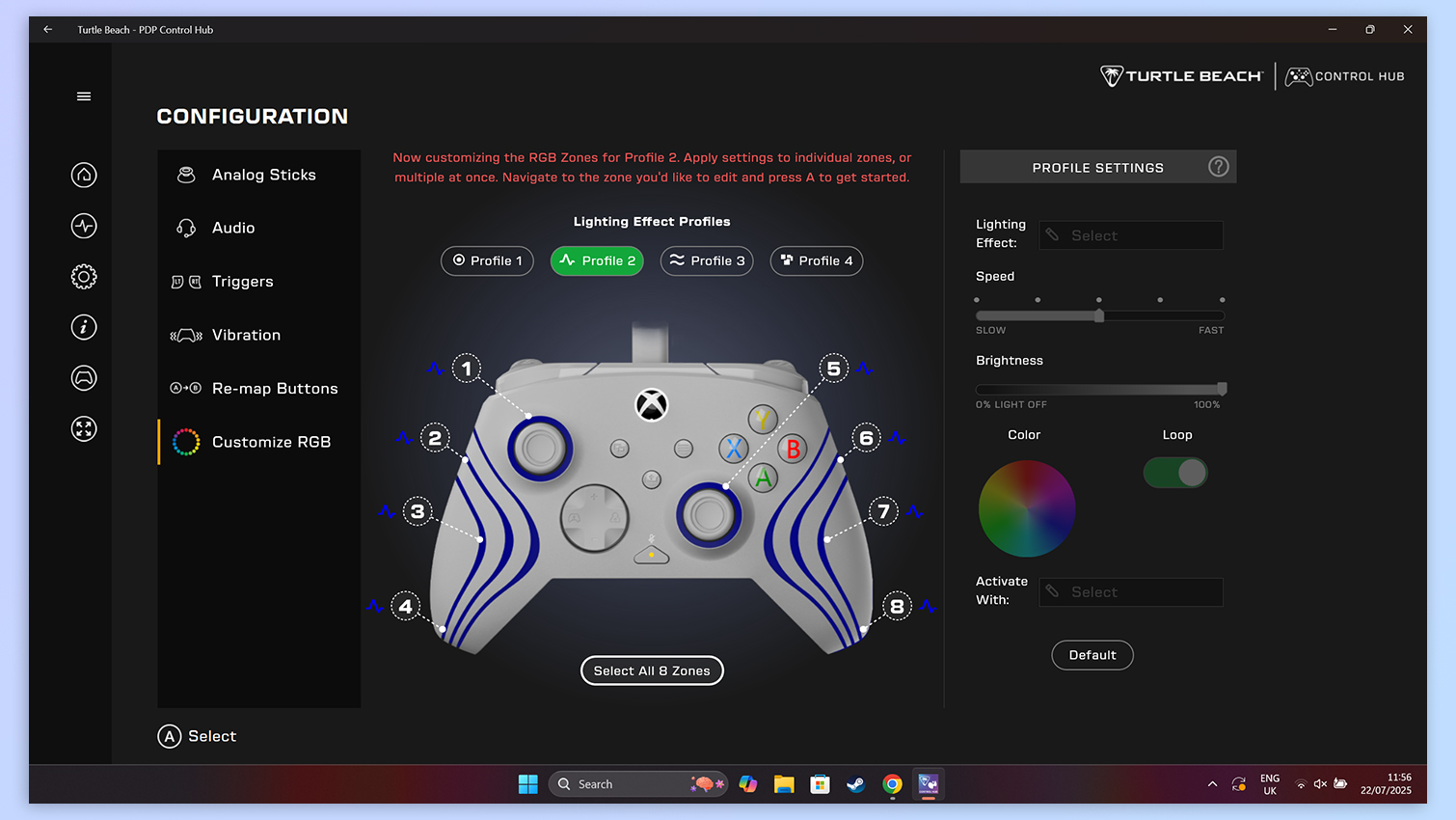Open the pulse diagnostics sidebar icon
This screenshot has width=1456, height=820.
[x=84, y=226]
